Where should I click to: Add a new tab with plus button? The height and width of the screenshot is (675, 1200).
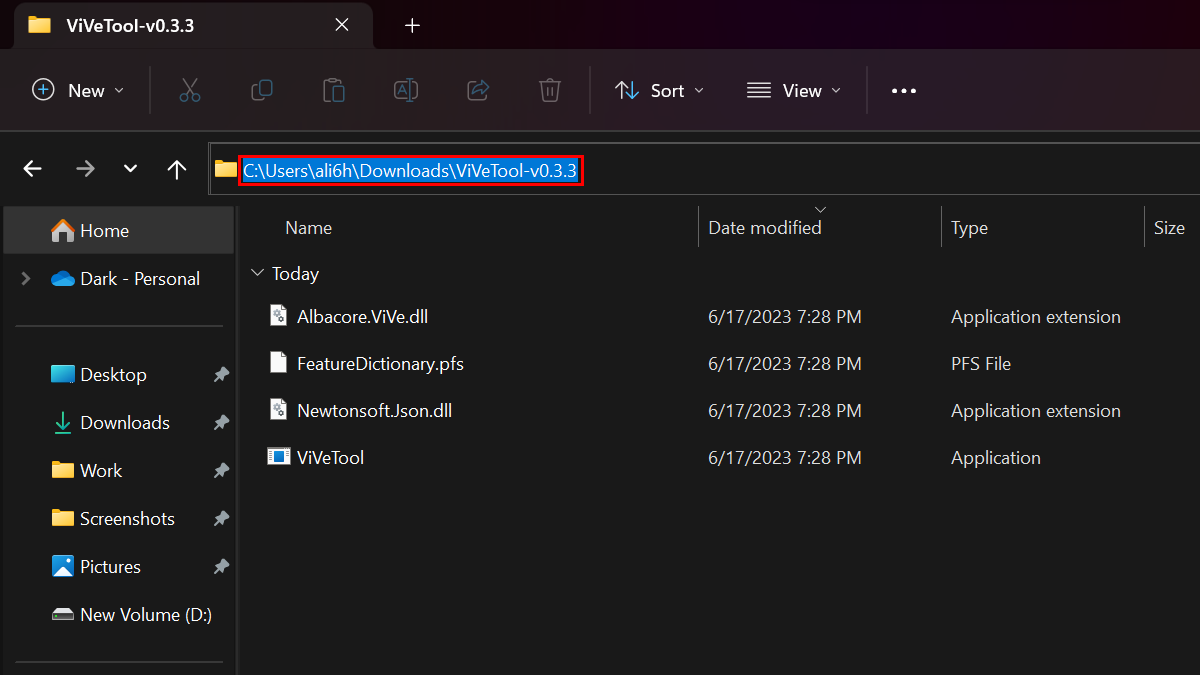pos(412,26)
